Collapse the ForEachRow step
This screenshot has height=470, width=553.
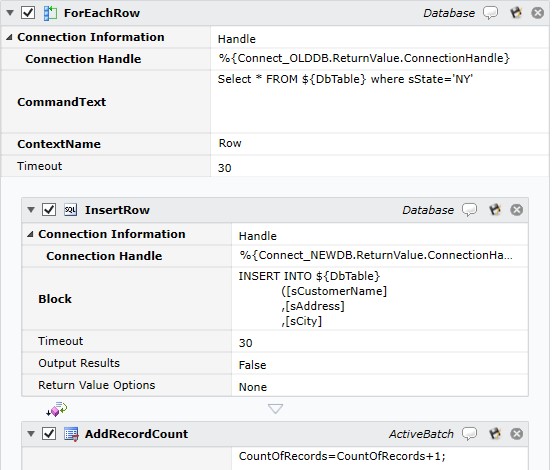(10, 13)
